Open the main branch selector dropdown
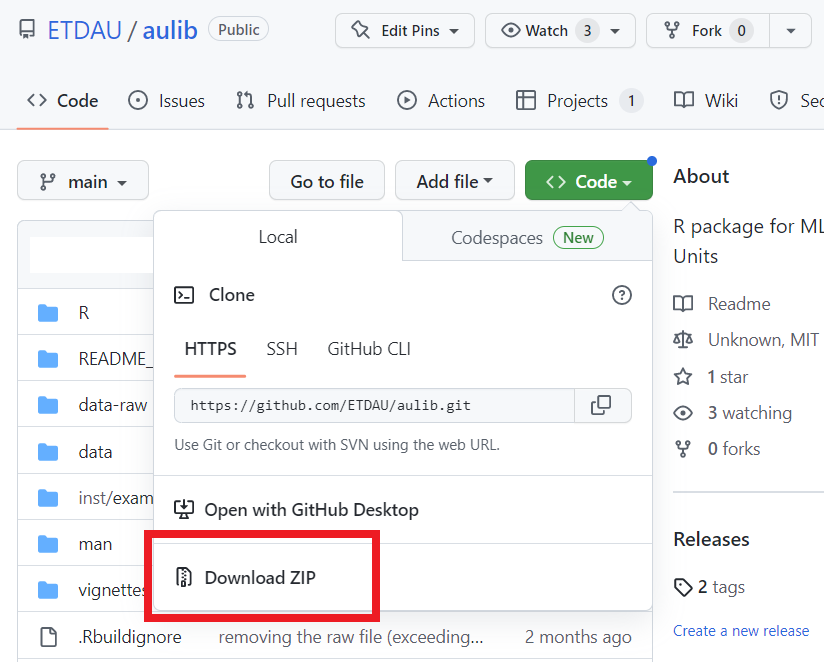Screen dimensions: 824x662 pyautogui.click(x=83, y=180)
